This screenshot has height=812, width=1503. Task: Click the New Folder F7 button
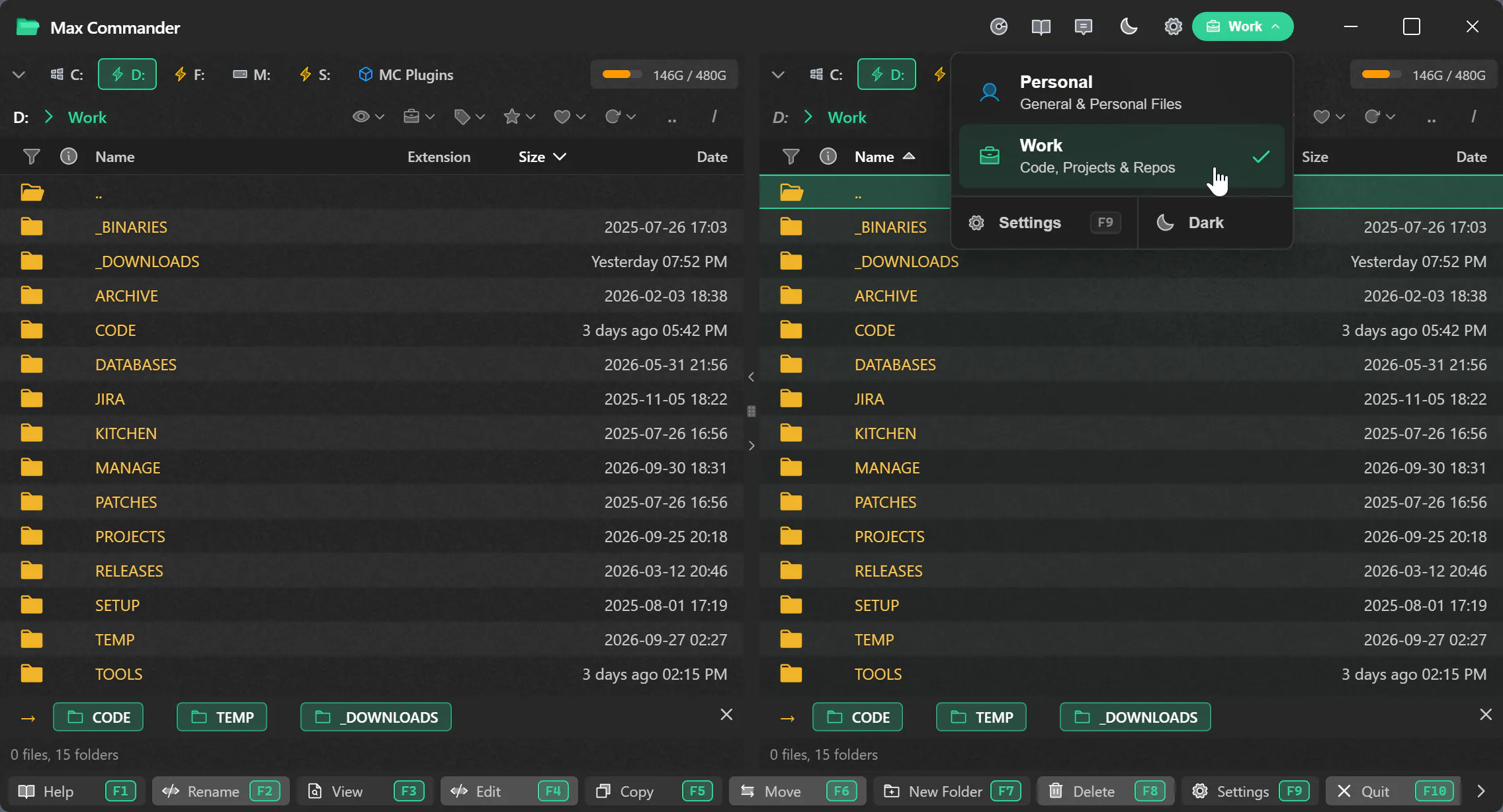[x=951, y=792]
